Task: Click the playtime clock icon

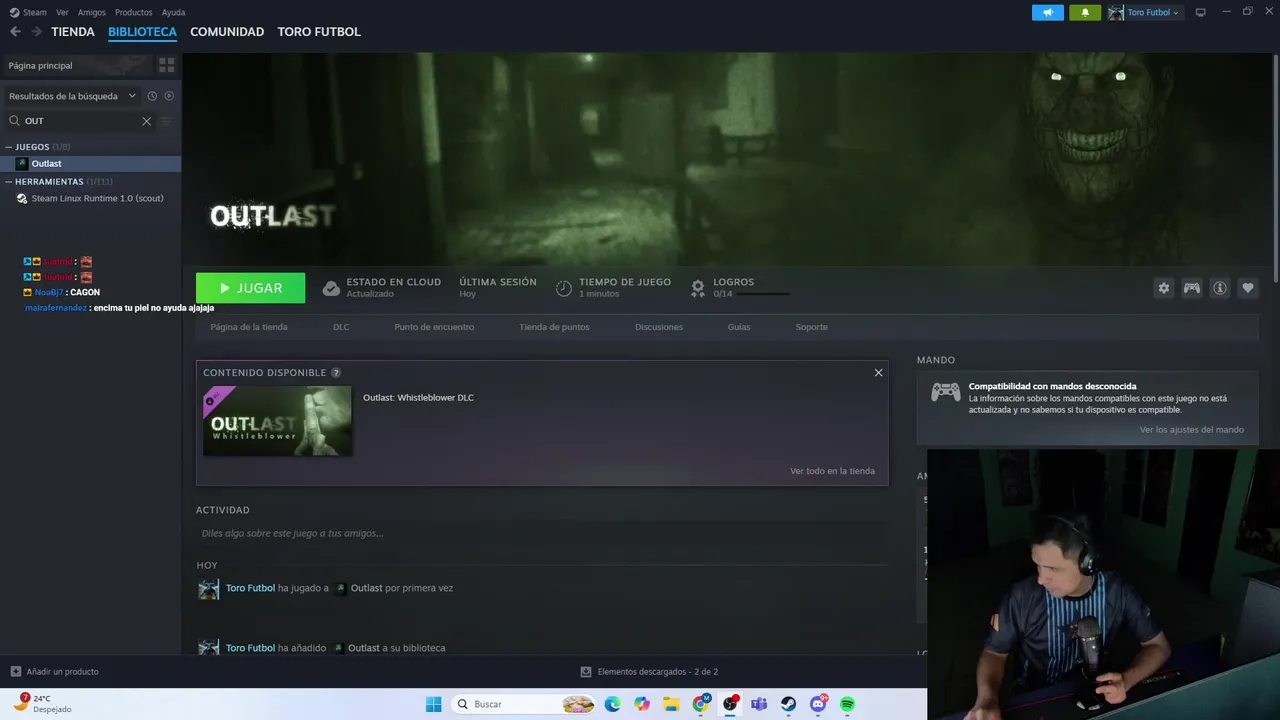Action: pos(564,288)
